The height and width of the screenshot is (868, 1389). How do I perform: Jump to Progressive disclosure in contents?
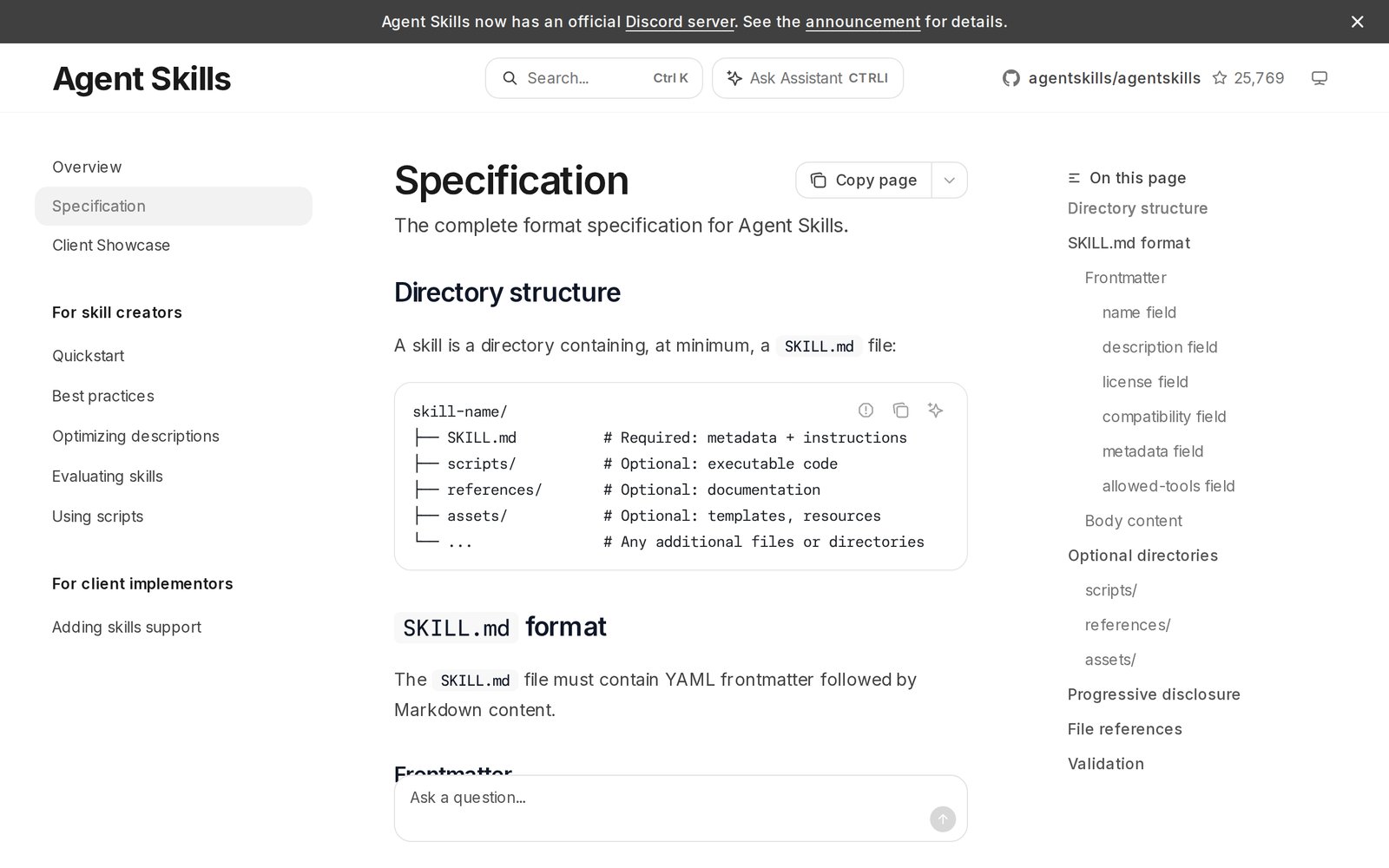coord(1154,694)
